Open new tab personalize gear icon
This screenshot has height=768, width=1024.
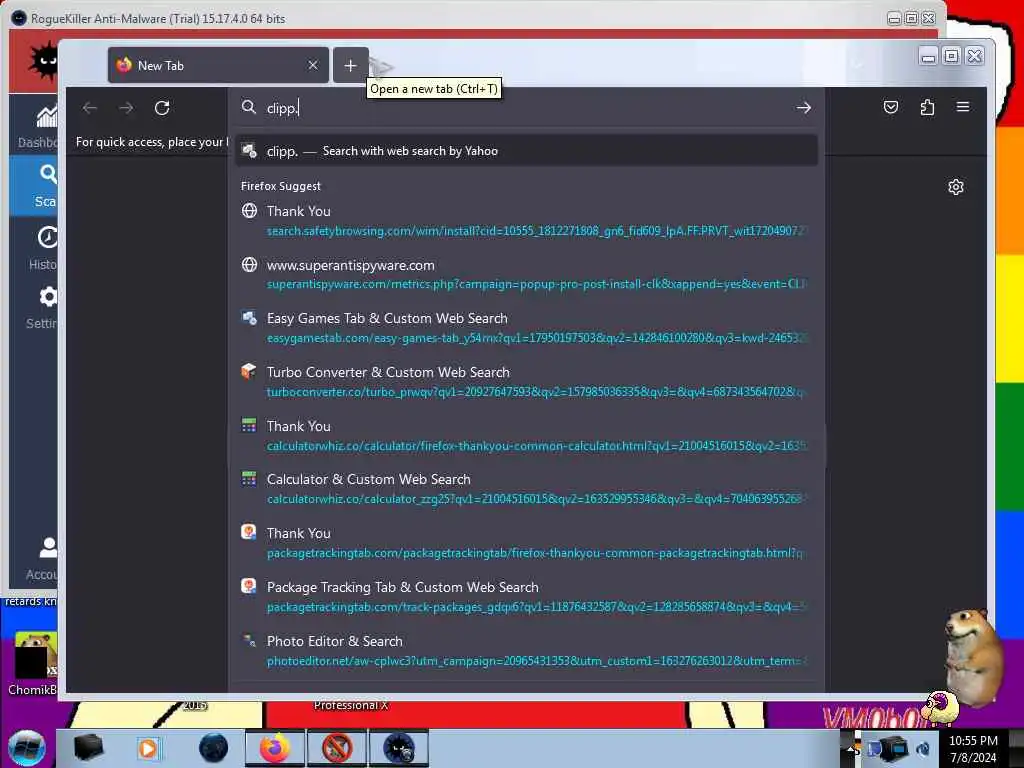point(955,187)
